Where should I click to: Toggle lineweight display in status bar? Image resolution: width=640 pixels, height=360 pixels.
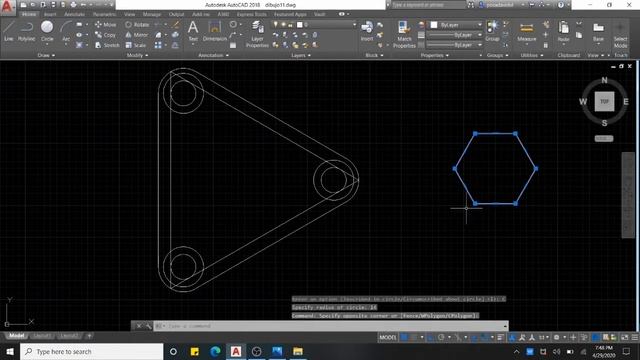point(500,337)
